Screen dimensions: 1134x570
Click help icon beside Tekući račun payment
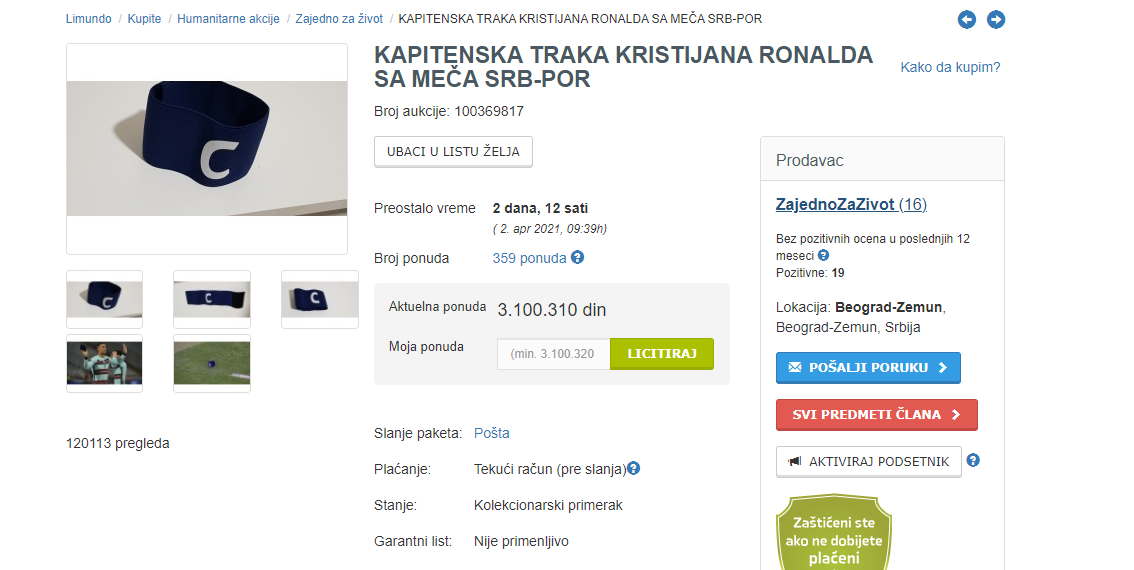pos(634,468)
